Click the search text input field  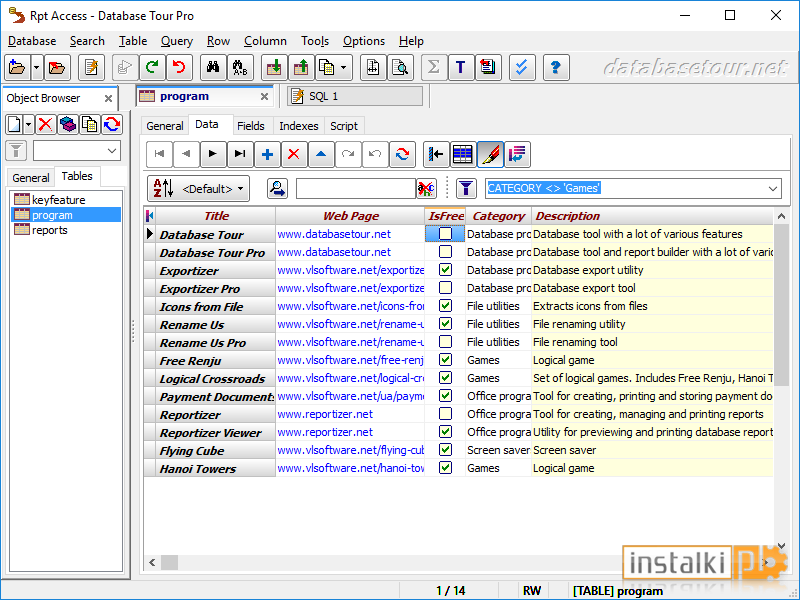pos(356,188)
